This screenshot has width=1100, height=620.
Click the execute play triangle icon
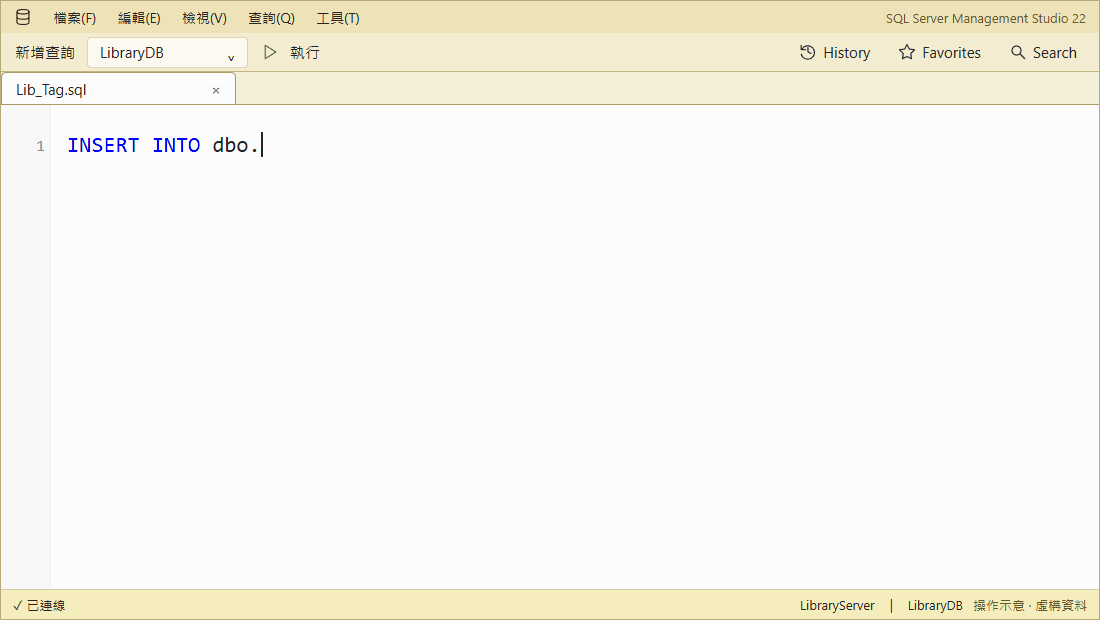tap(270, 53)
